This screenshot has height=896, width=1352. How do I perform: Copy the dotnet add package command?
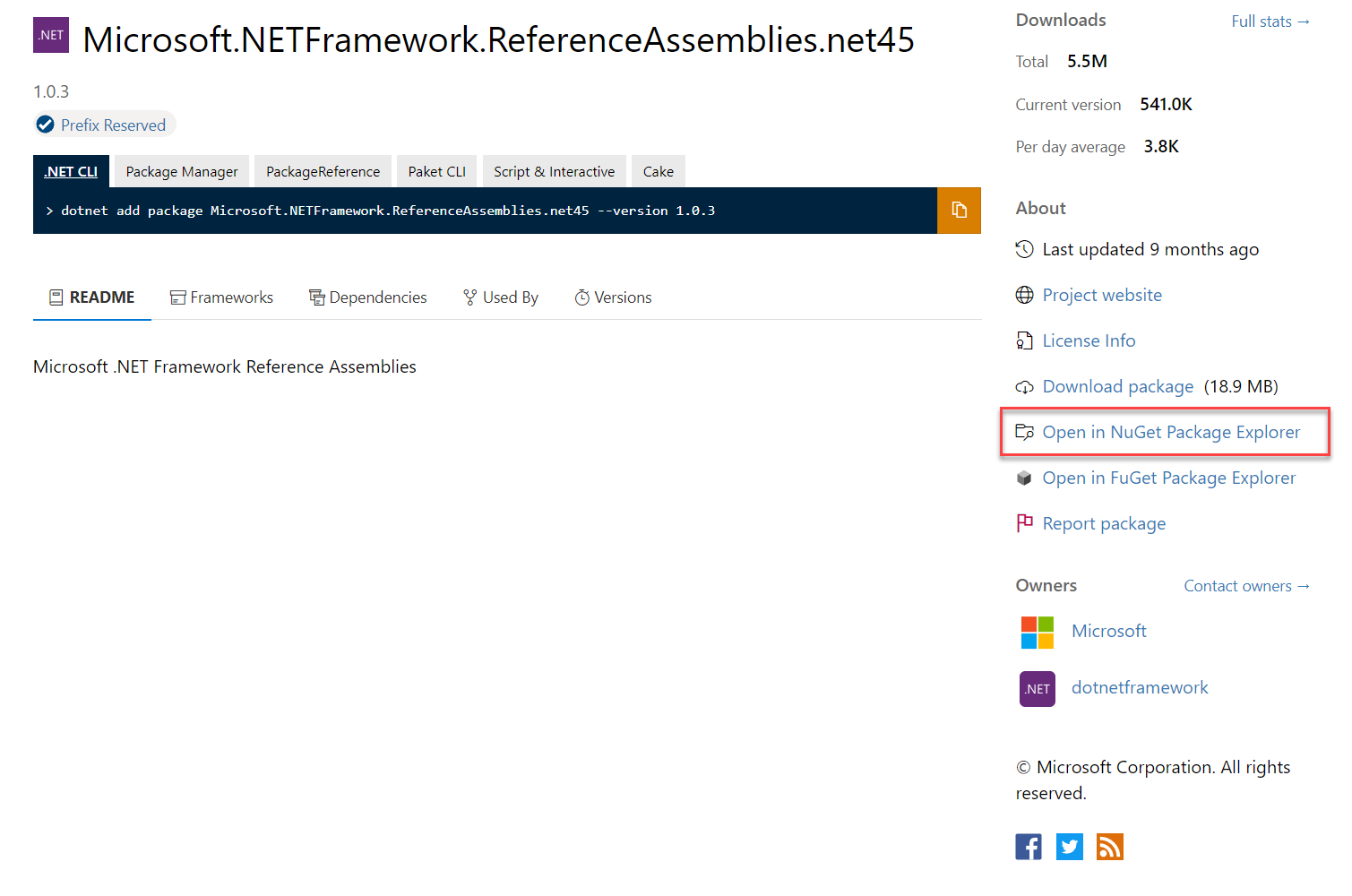[x=959, y=211]
